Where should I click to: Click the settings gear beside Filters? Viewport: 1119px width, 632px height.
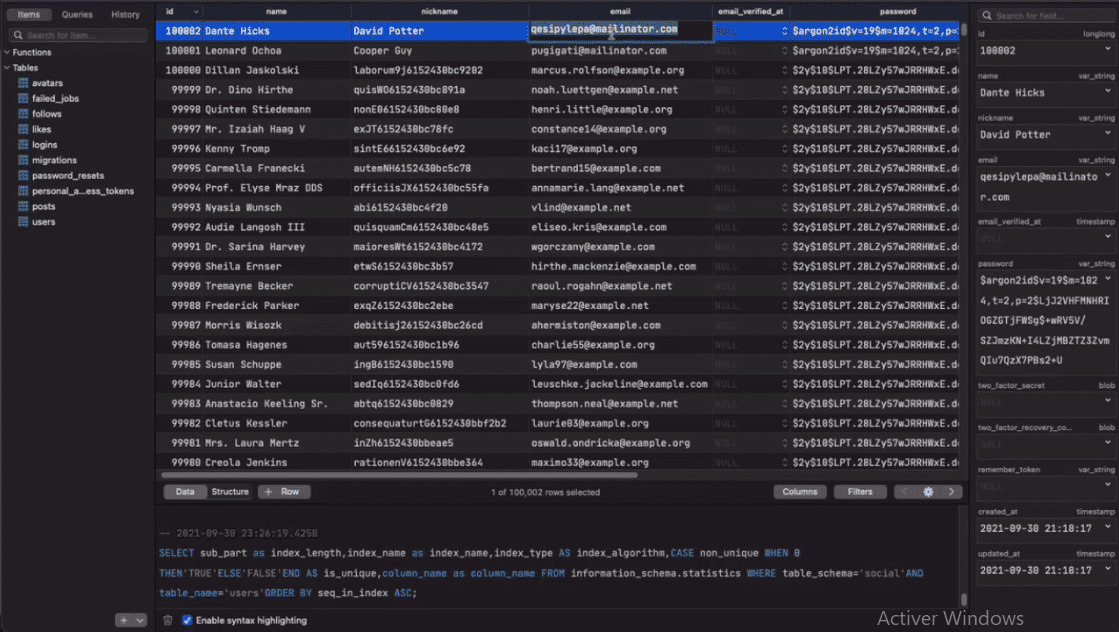928,492
